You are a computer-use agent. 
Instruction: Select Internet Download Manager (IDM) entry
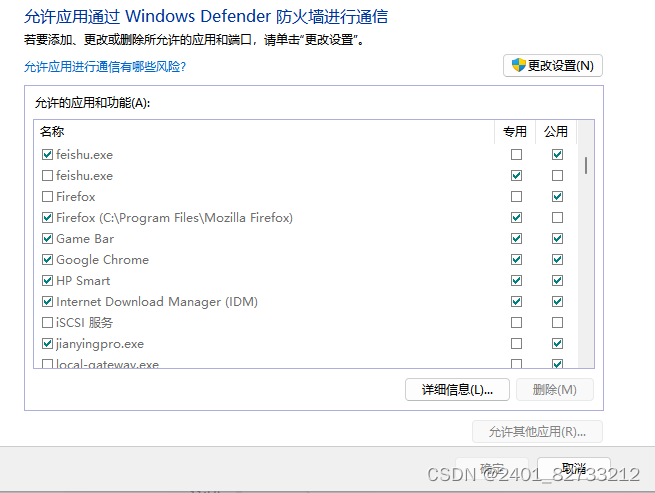pyautogui.click(x=157, y=302)
